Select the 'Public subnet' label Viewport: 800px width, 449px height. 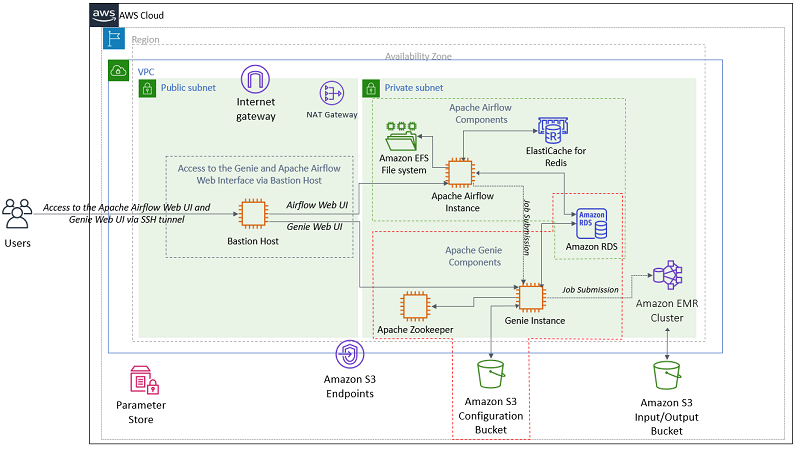[188, 88]
